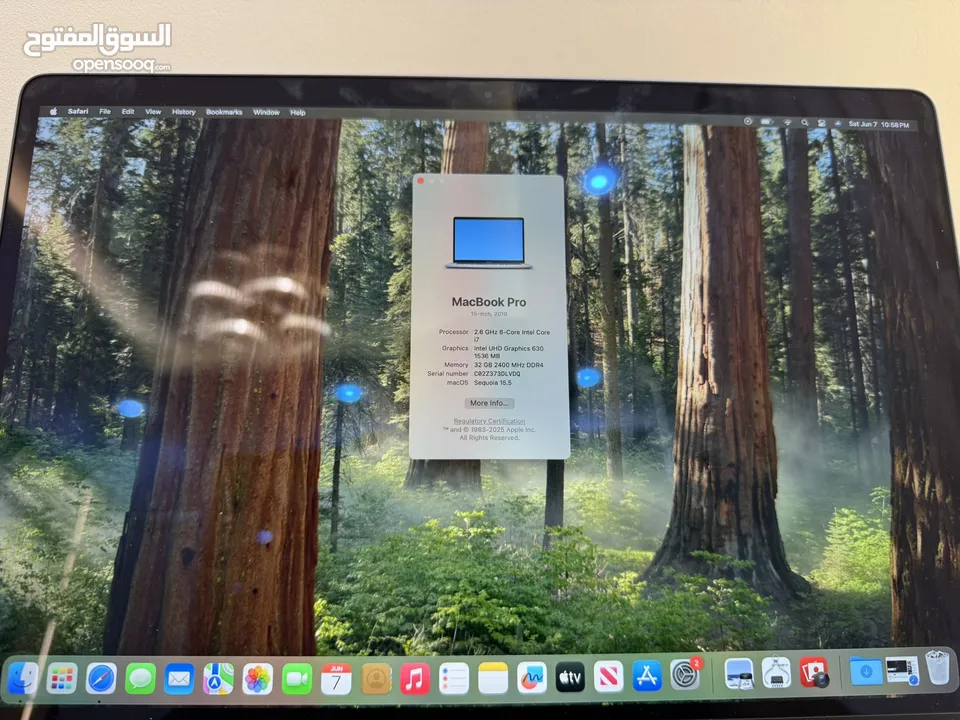Open the Trash in the Dock
The image size is (960, 720).
[x=937, y=667]
